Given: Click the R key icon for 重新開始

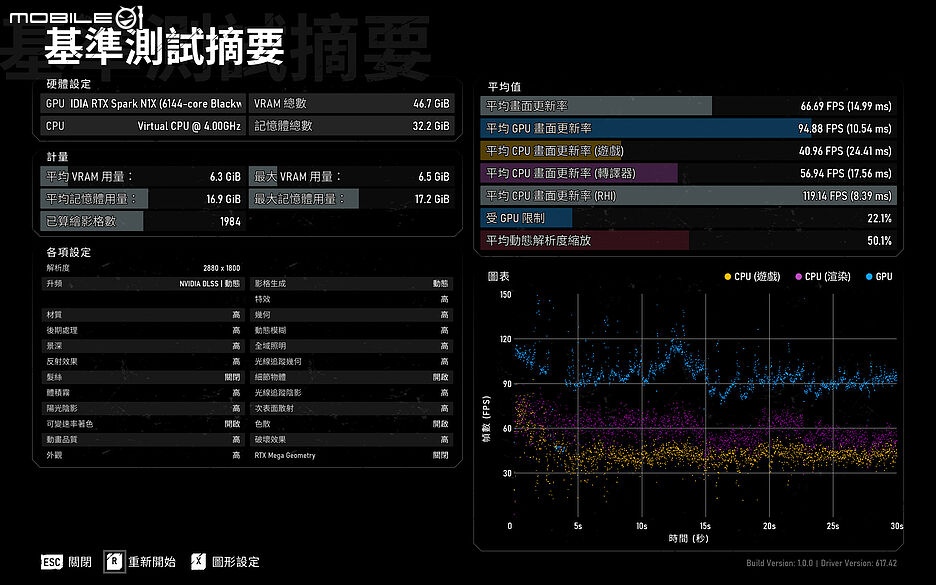Looking at the screenshot, I should click(114, 562).
